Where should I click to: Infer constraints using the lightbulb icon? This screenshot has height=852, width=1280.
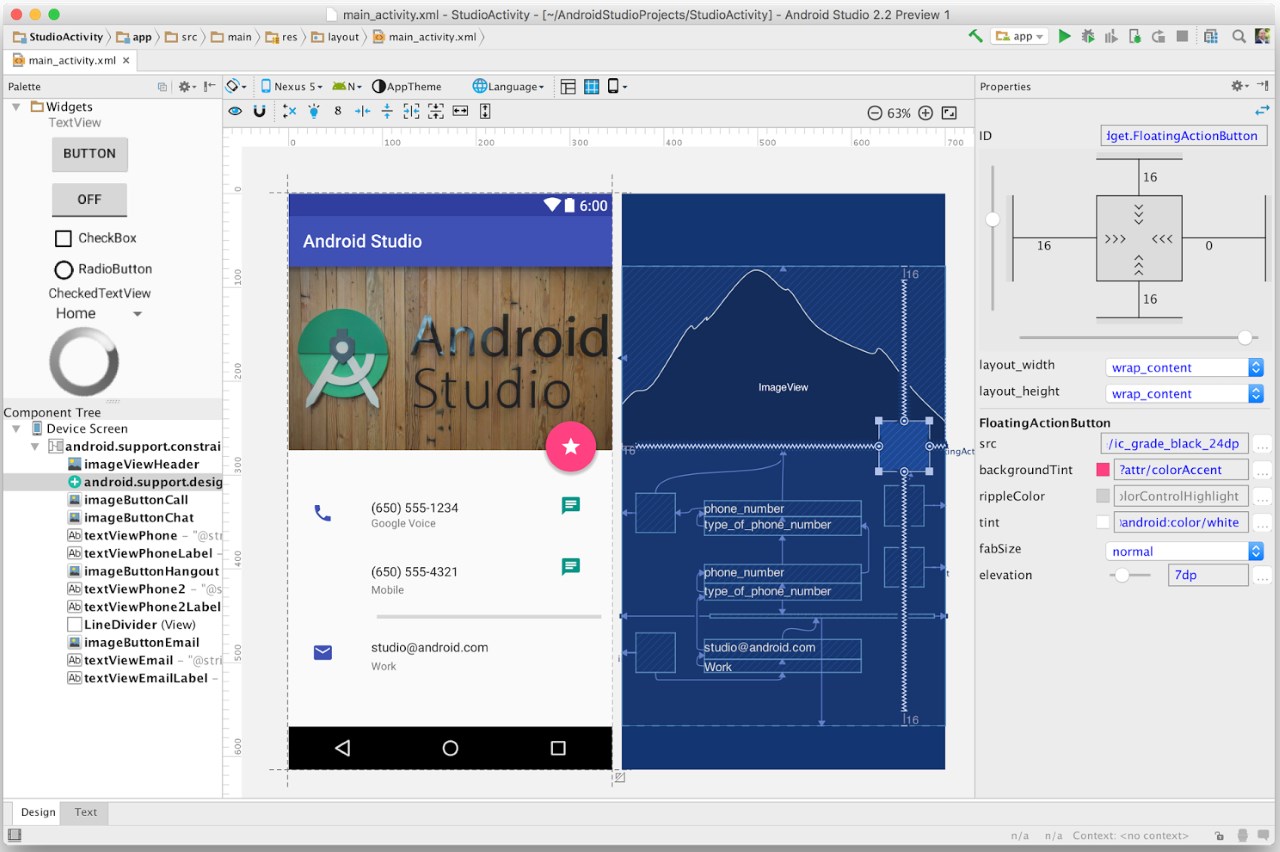(314, 111)
